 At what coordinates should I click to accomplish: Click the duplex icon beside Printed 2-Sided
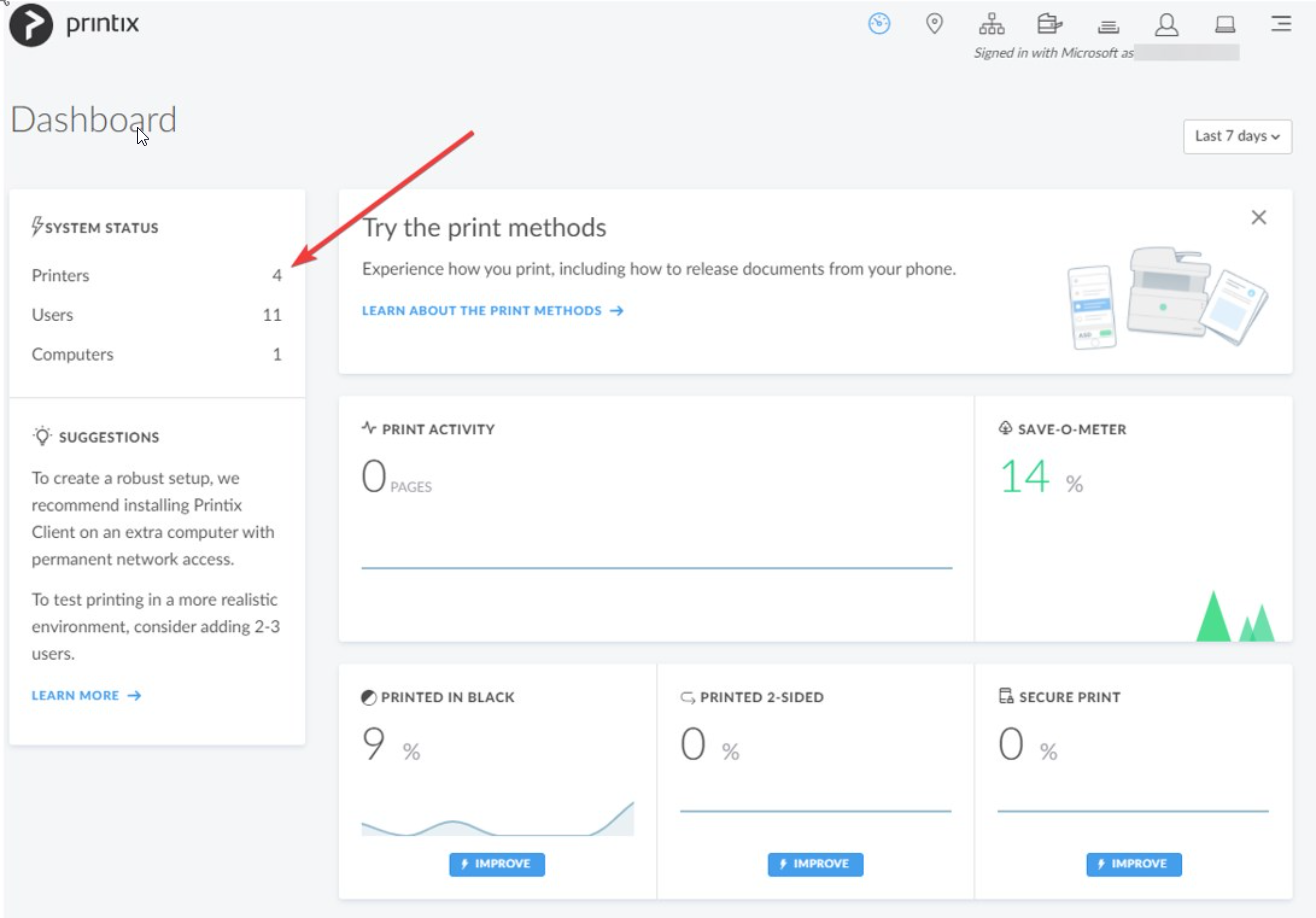coord(687,697)
